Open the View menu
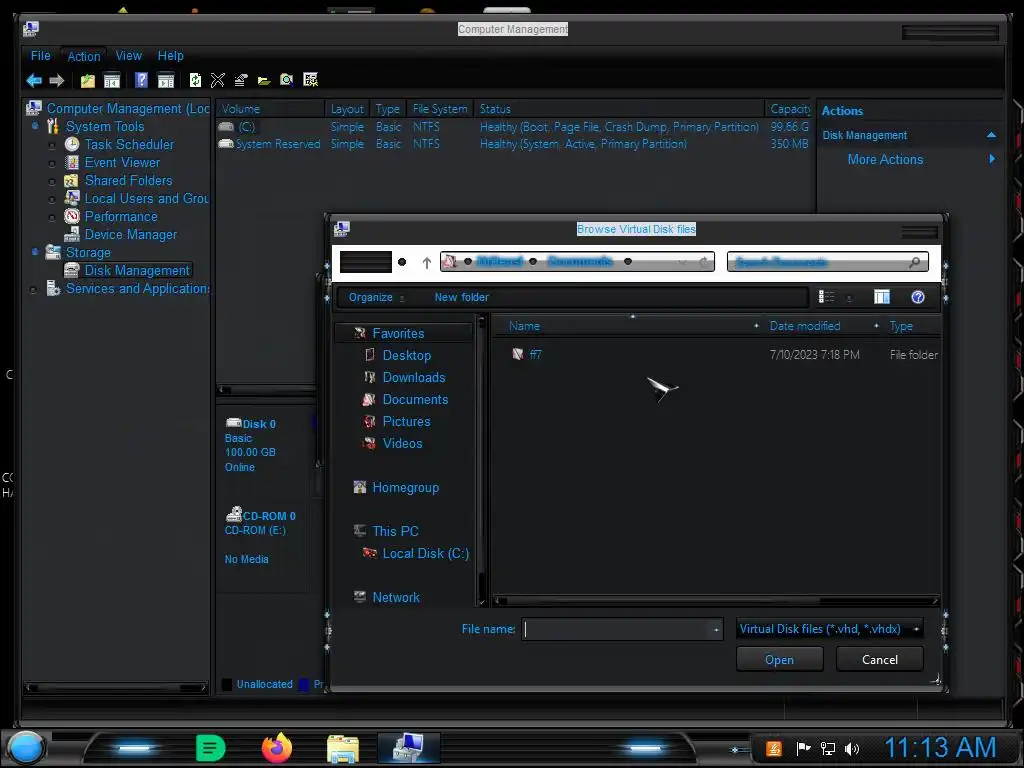 (x=129, y=56)
